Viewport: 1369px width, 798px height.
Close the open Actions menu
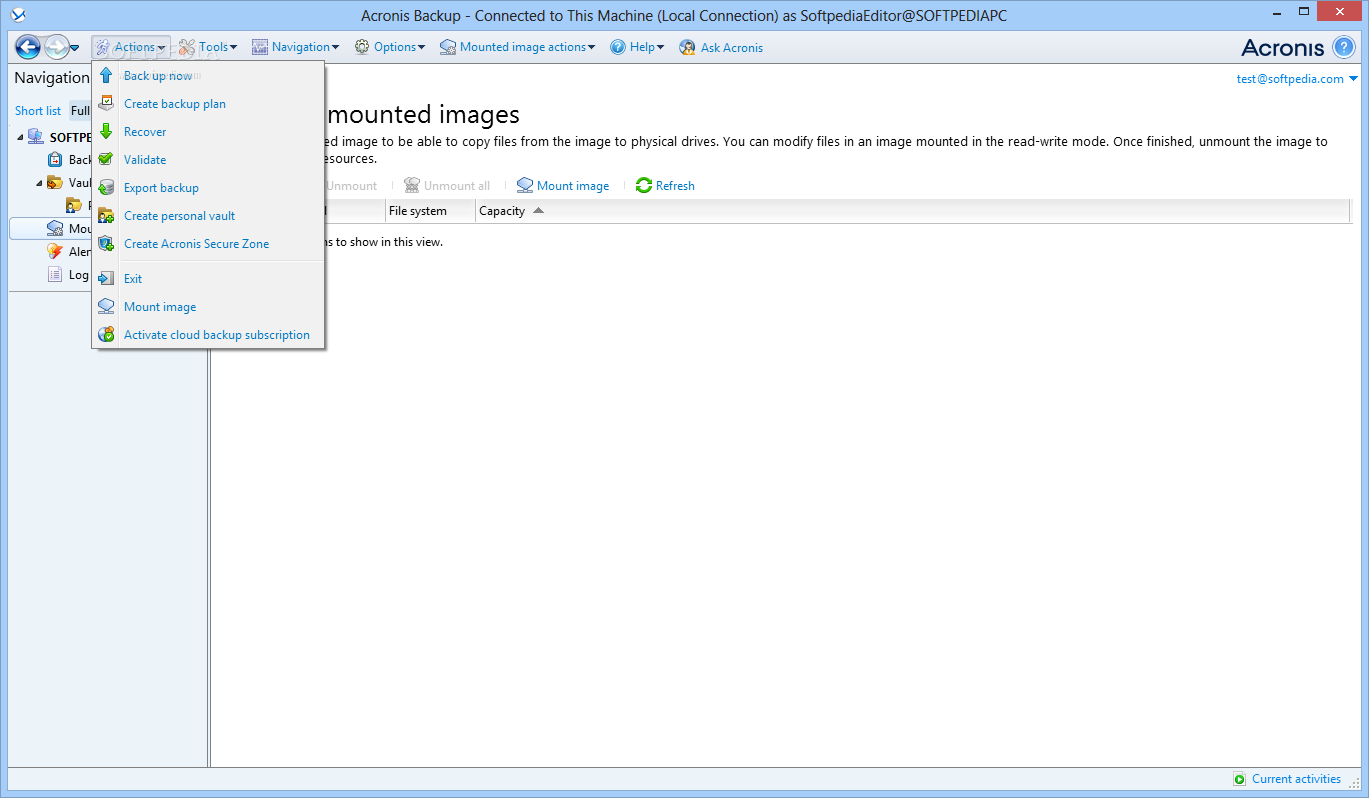(131, 47)
